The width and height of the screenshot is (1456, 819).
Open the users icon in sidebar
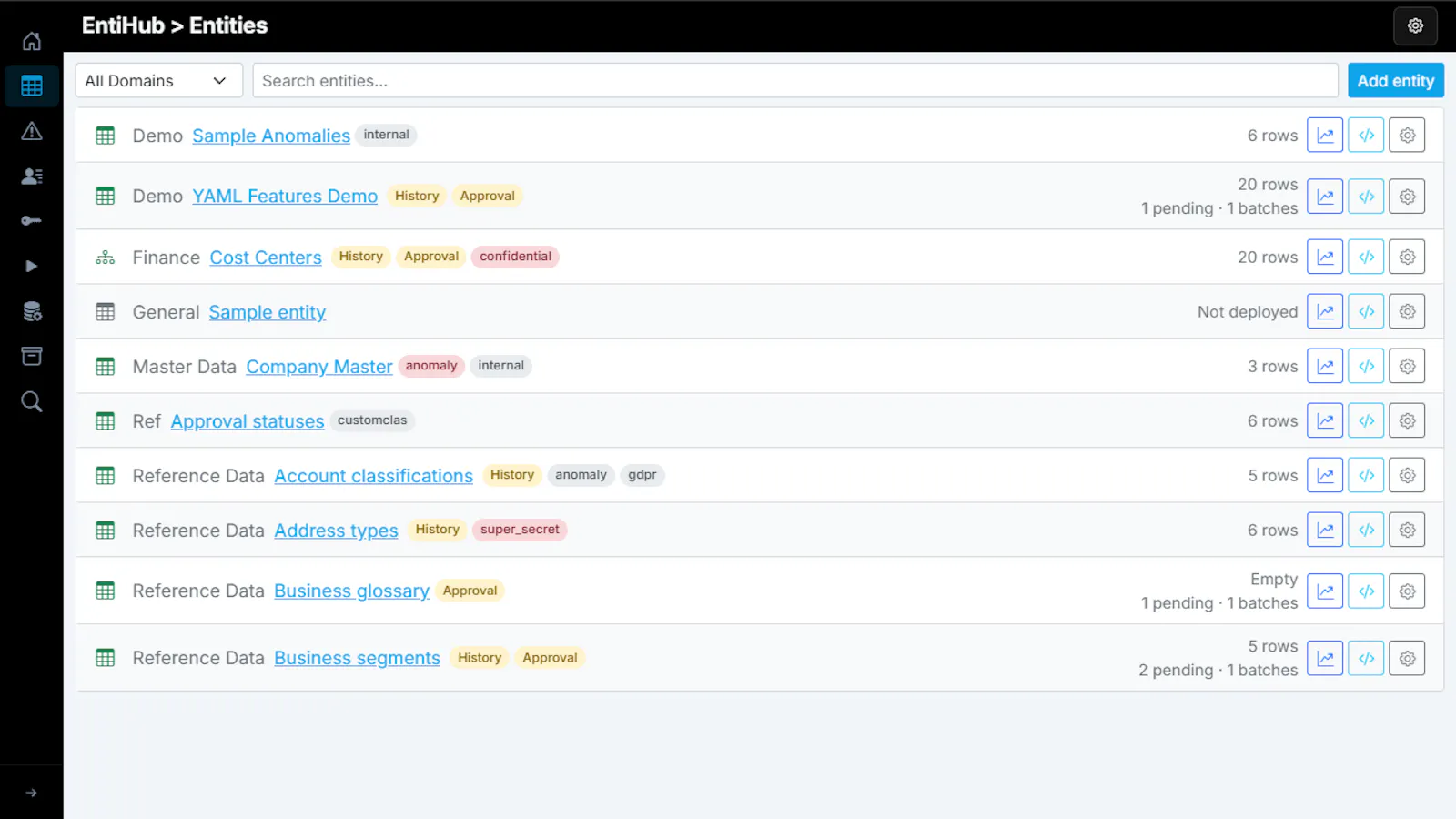pyautogui.click(x=32, y=176)
